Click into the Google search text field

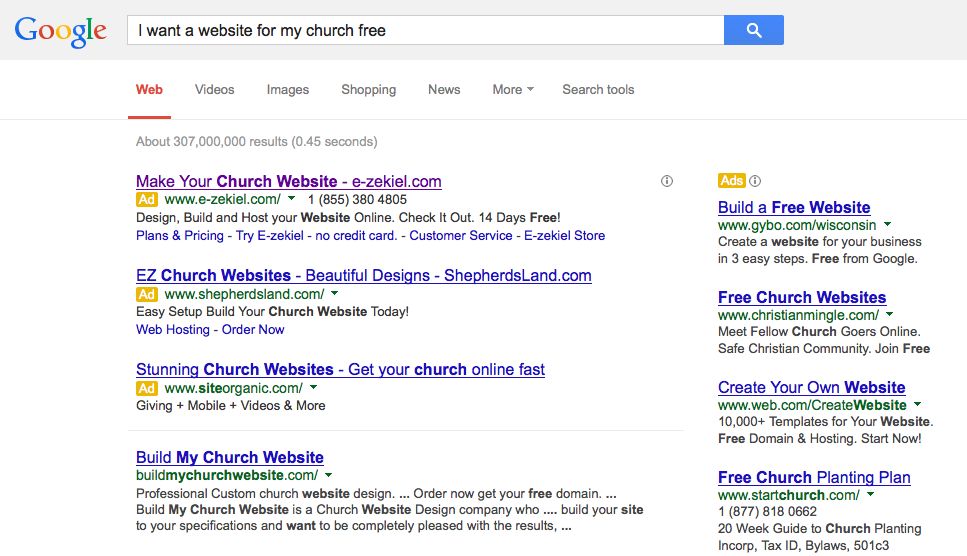pyautogui.click(x=426, y=30)
